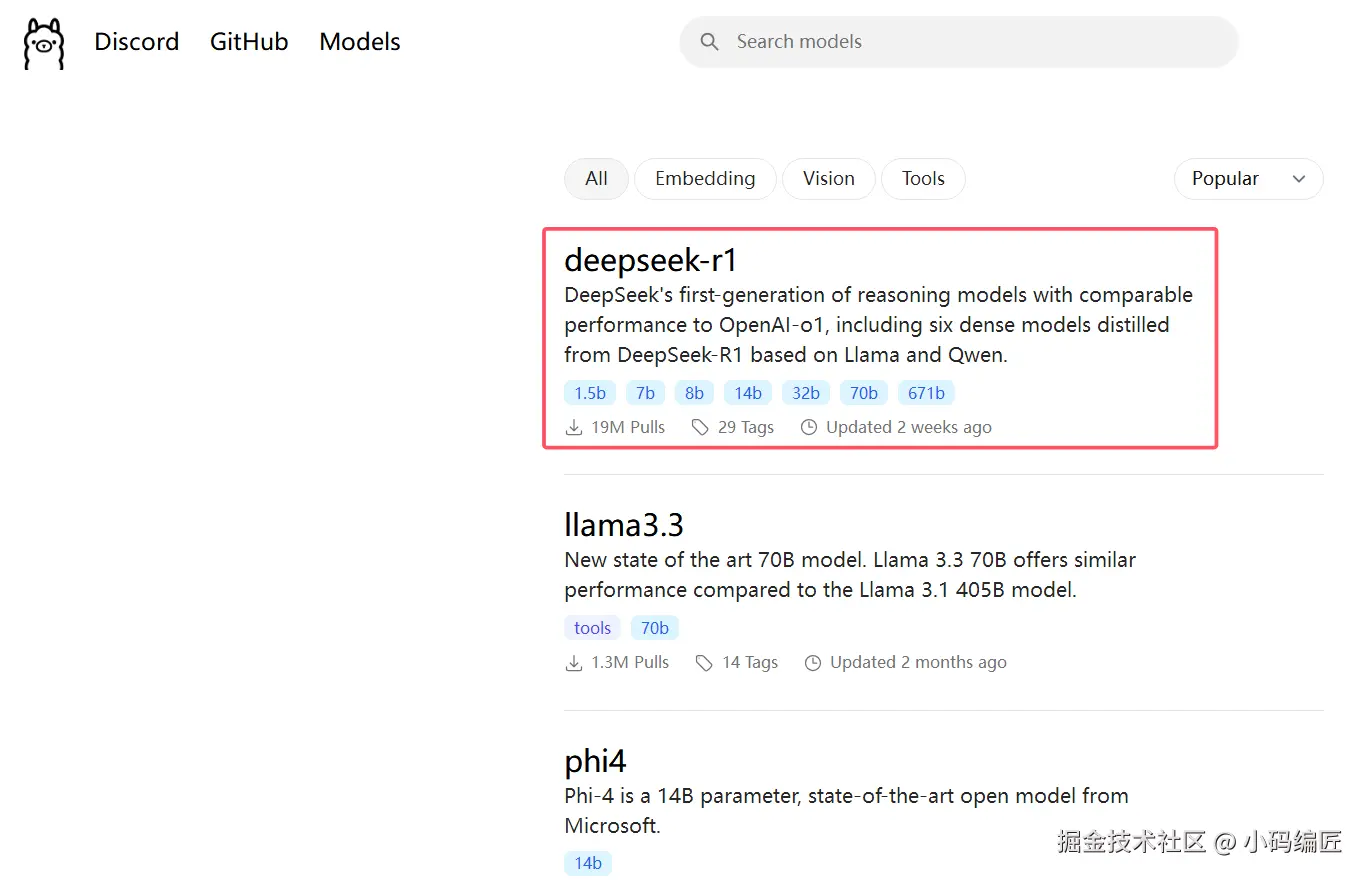Click the chevron arrow in Popular dropdown
This screenshot has height=880, width=1367.
(1299, 179)
